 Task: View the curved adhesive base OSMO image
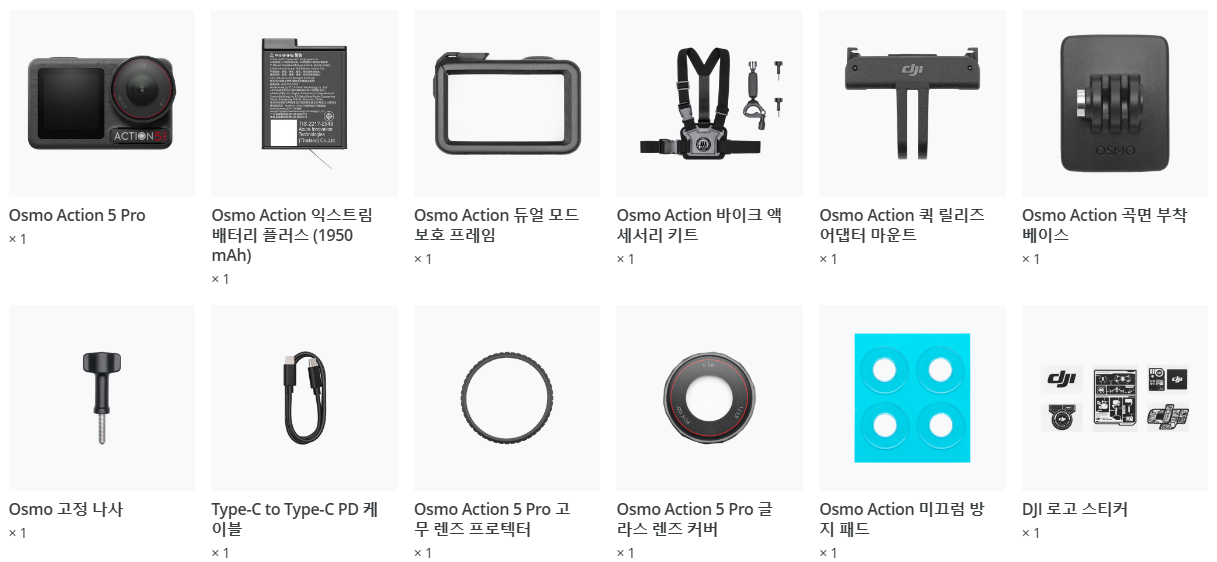pos(1115,104)
